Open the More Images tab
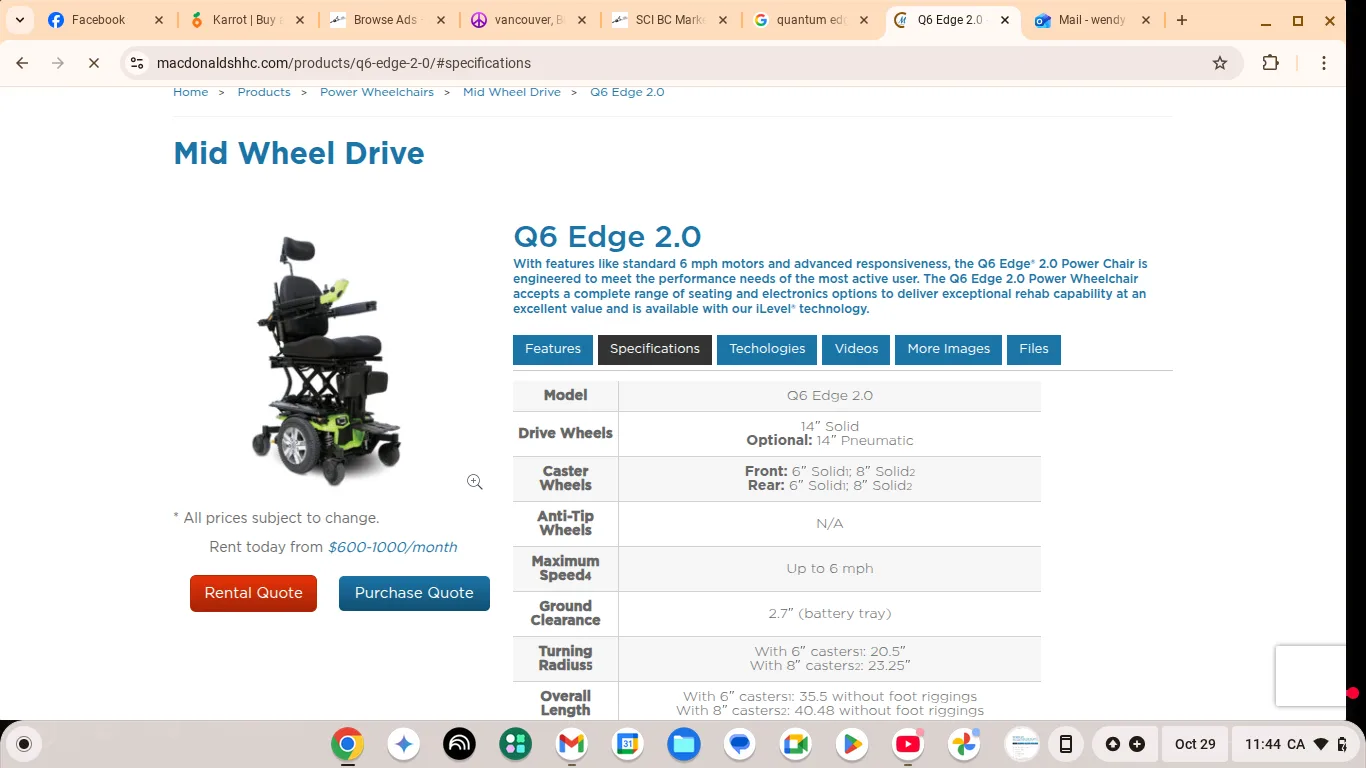 pyautogui.click(x=947, y=349)
